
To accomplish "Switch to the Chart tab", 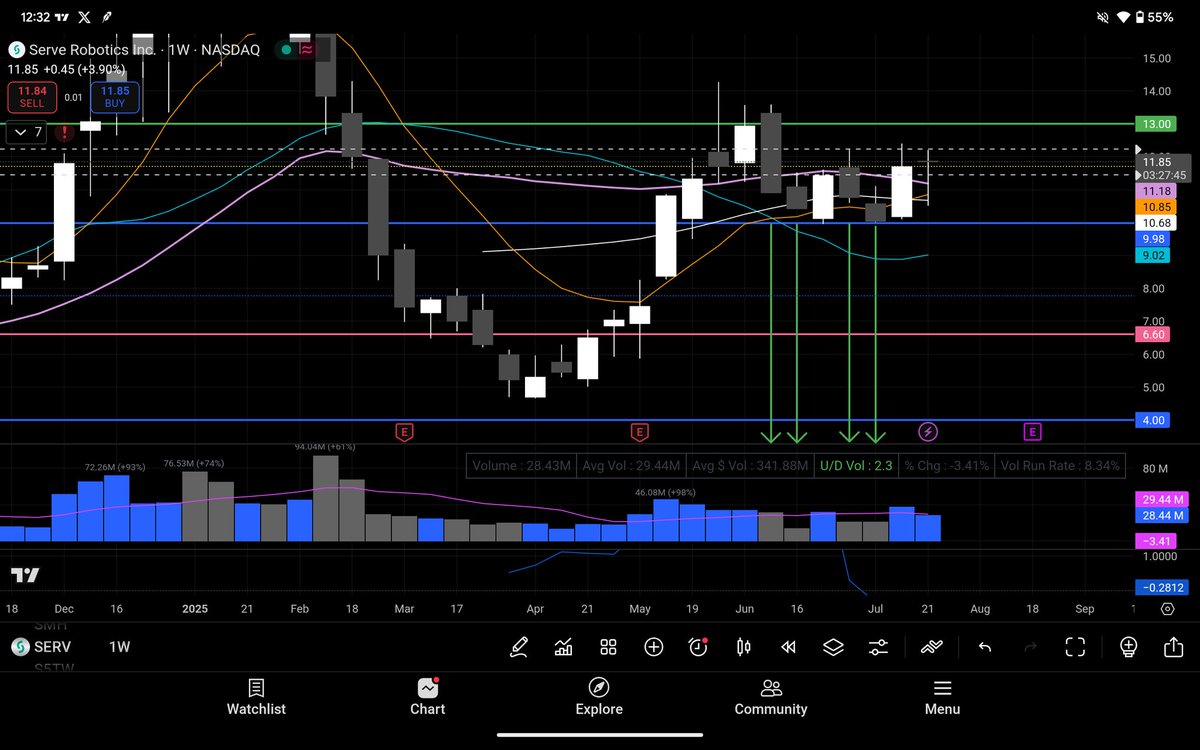I will coord(427,698).
